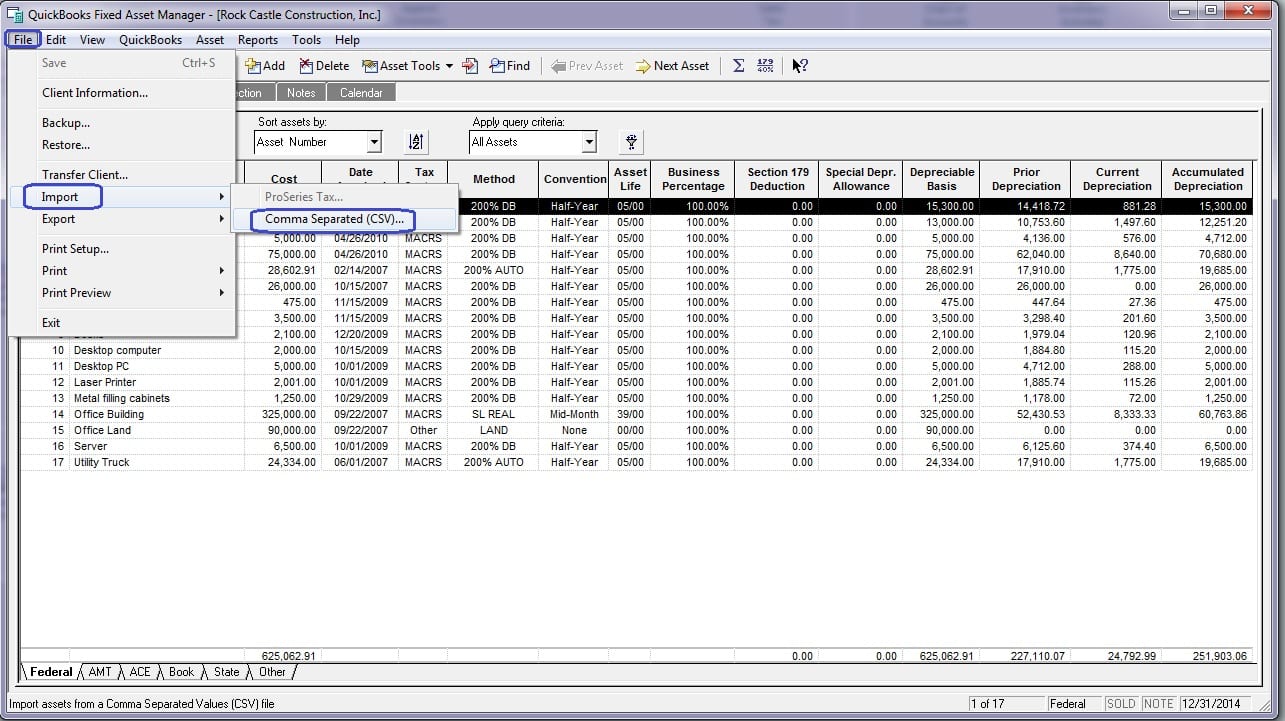
Task: Select the Server asset row
Action: point(637,446)
